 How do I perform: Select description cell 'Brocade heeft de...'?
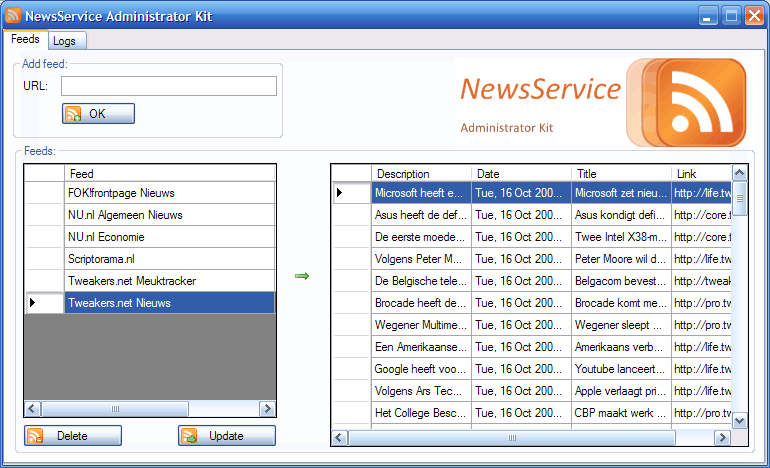coord(421,303)
